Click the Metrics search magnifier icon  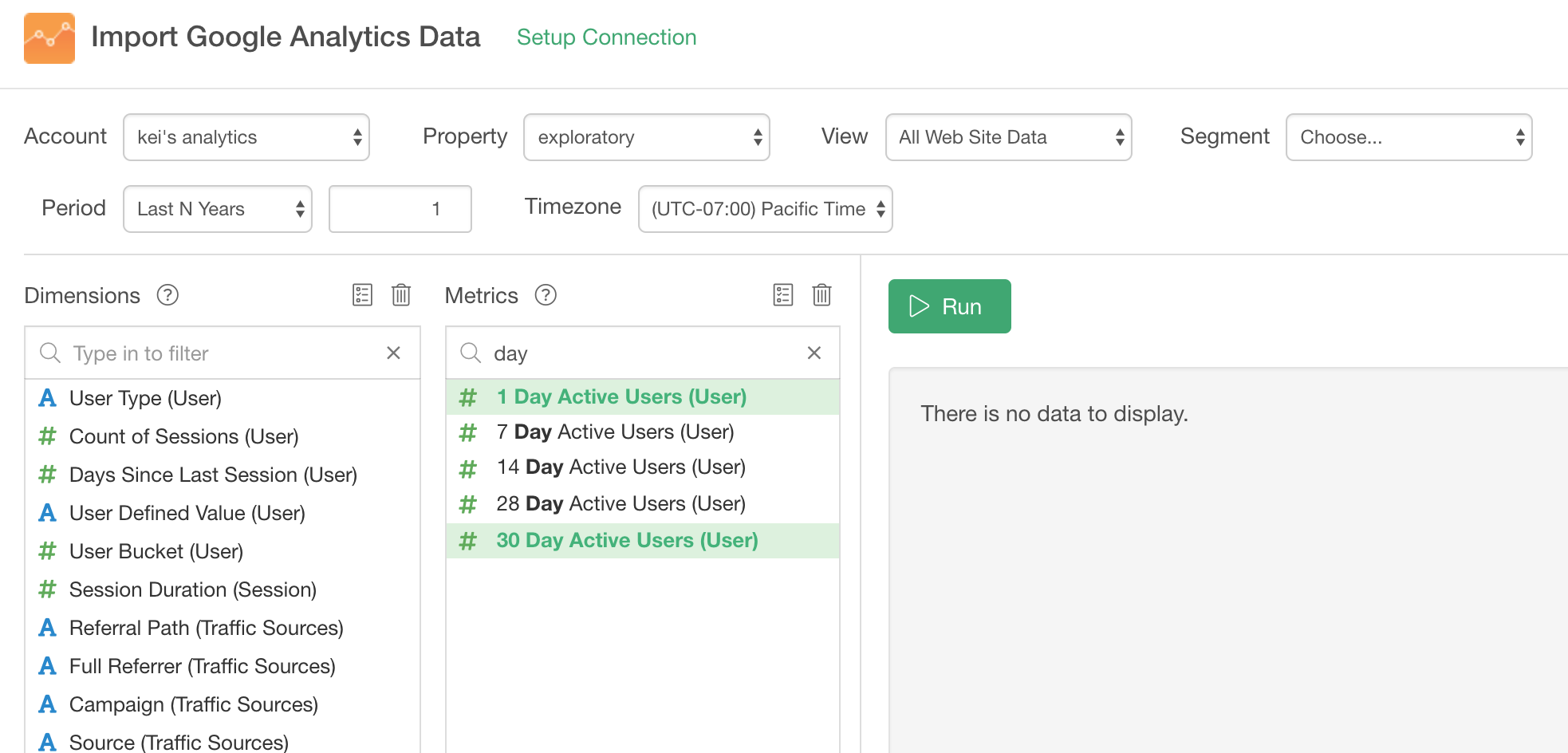[471, 353]
